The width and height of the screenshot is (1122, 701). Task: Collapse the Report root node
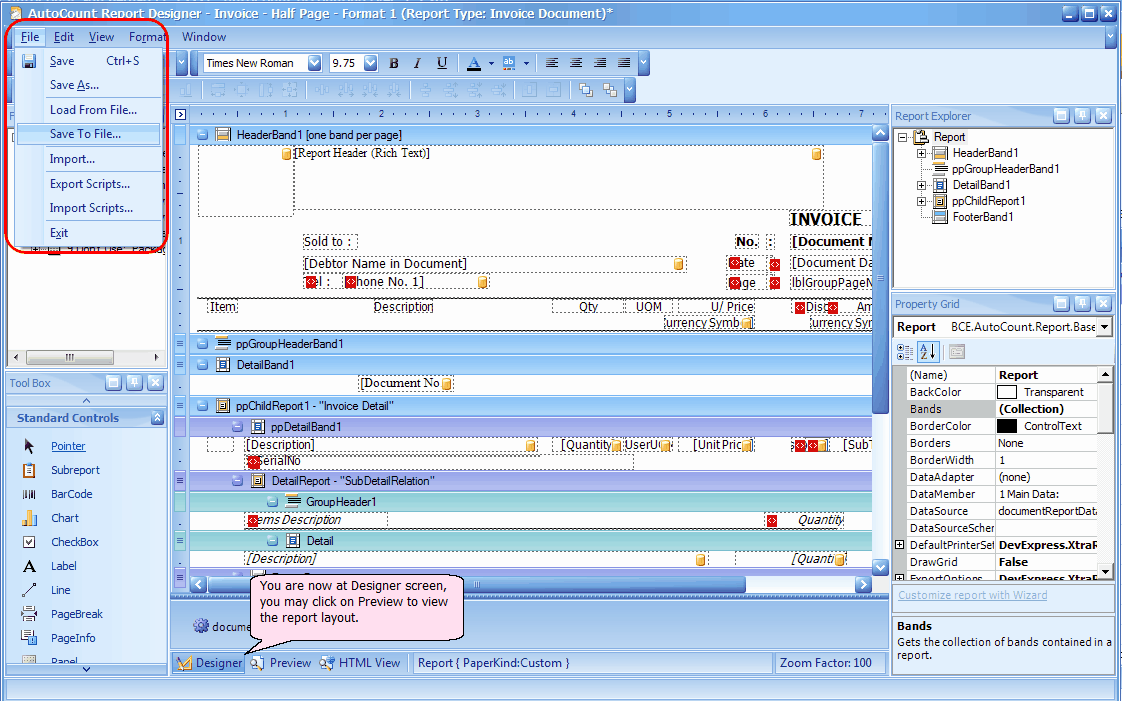tap(903, 137)
